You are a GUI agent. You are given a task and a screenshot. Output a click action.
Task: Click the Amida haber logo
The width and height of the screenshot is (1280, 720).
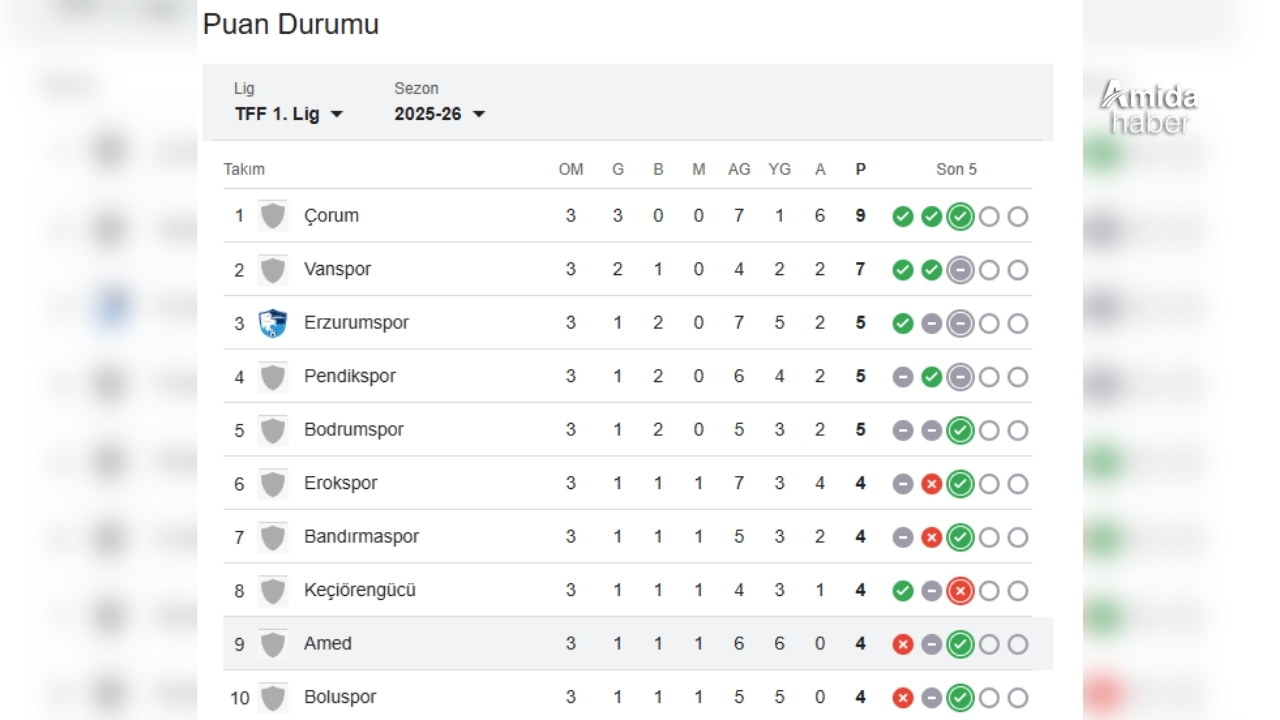1148,108
